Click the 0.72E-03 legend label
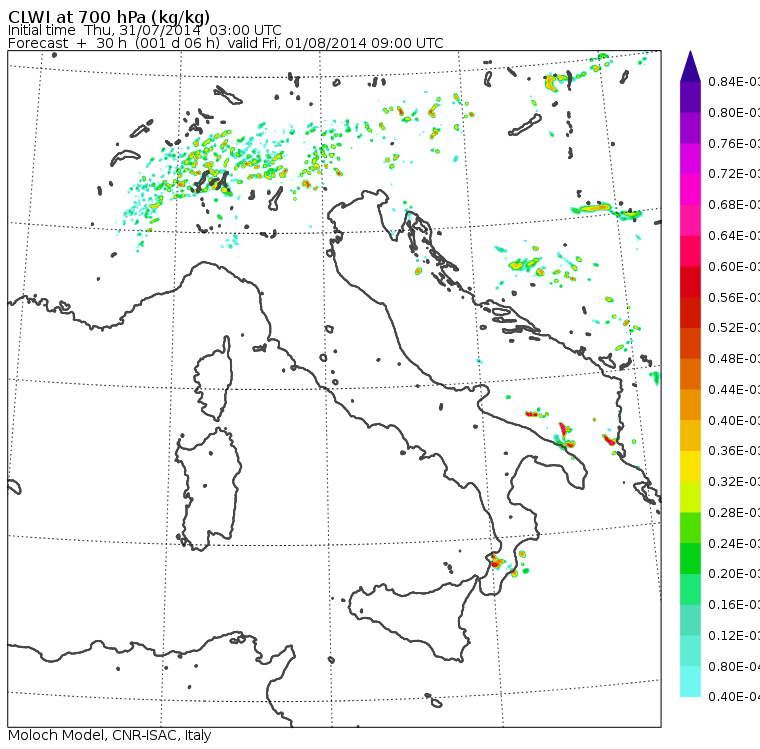Screen dimensions: 760x749 coord(734,174)
